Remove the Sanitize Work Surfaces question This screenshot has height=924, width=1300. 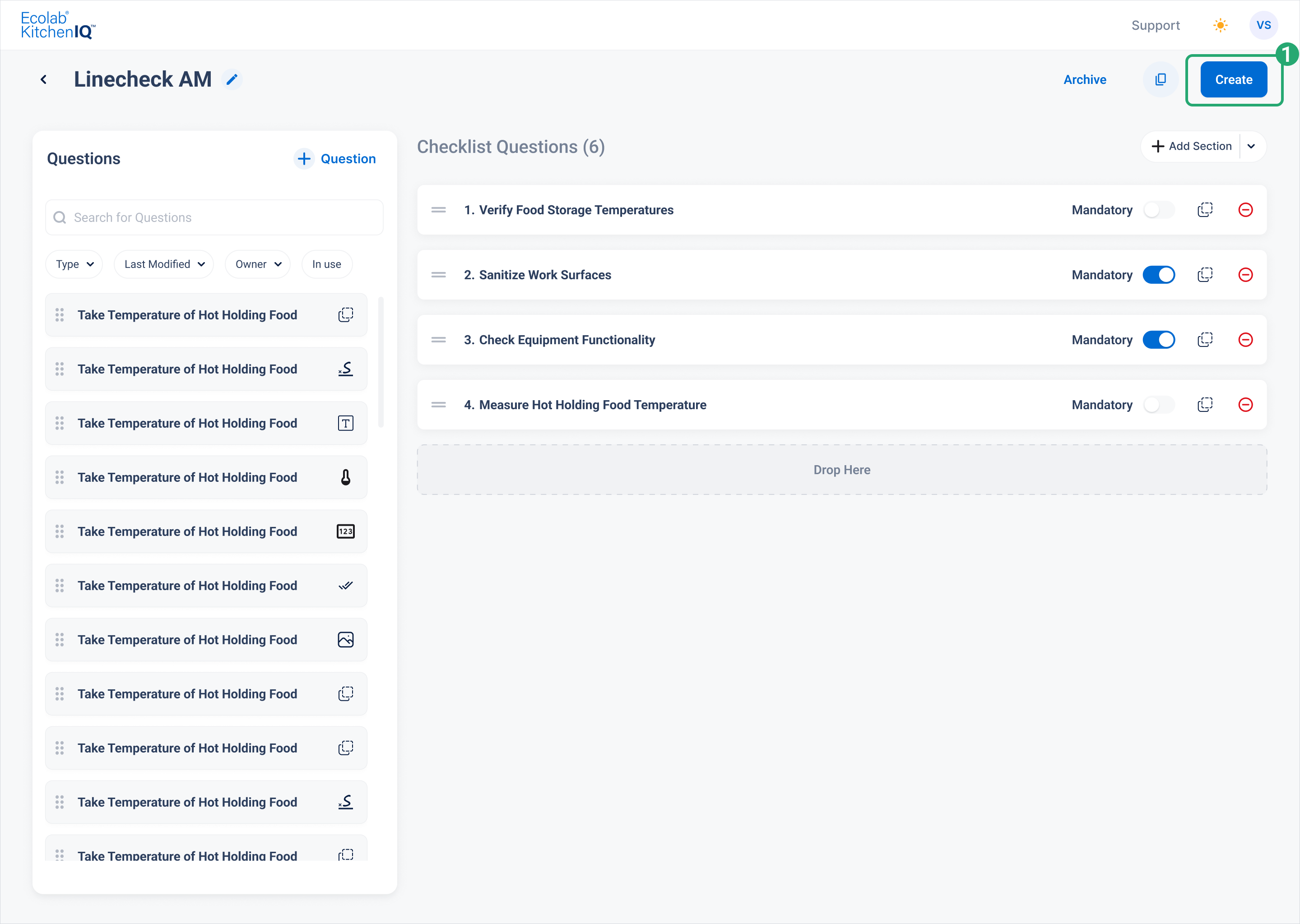1245,275
